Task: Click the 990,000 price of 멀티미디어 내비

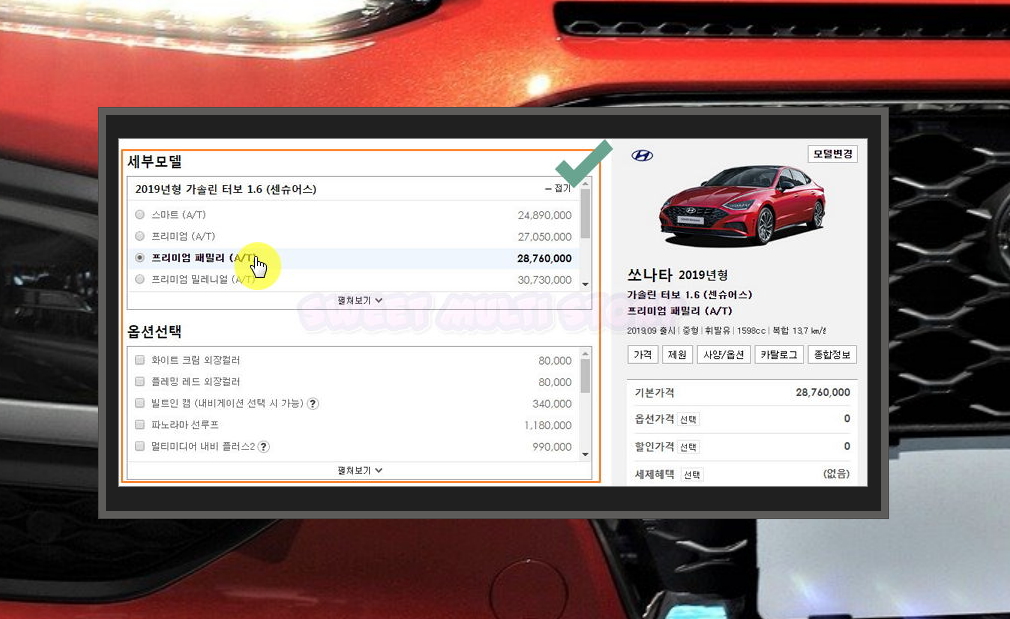Action: click(552, 447)
